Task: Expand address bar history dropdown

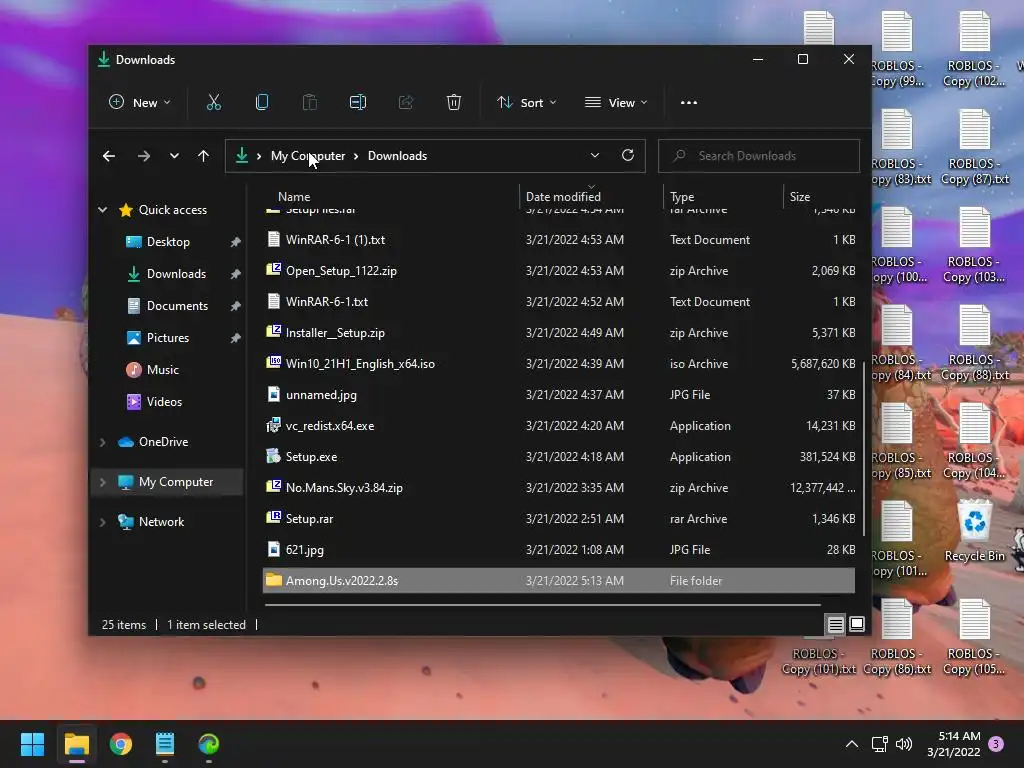Action: coord(594,155)
